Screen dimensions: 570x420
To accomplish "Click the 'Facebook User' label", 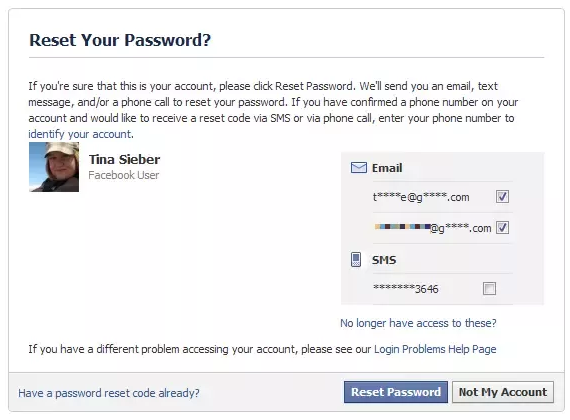I will 124,175.
